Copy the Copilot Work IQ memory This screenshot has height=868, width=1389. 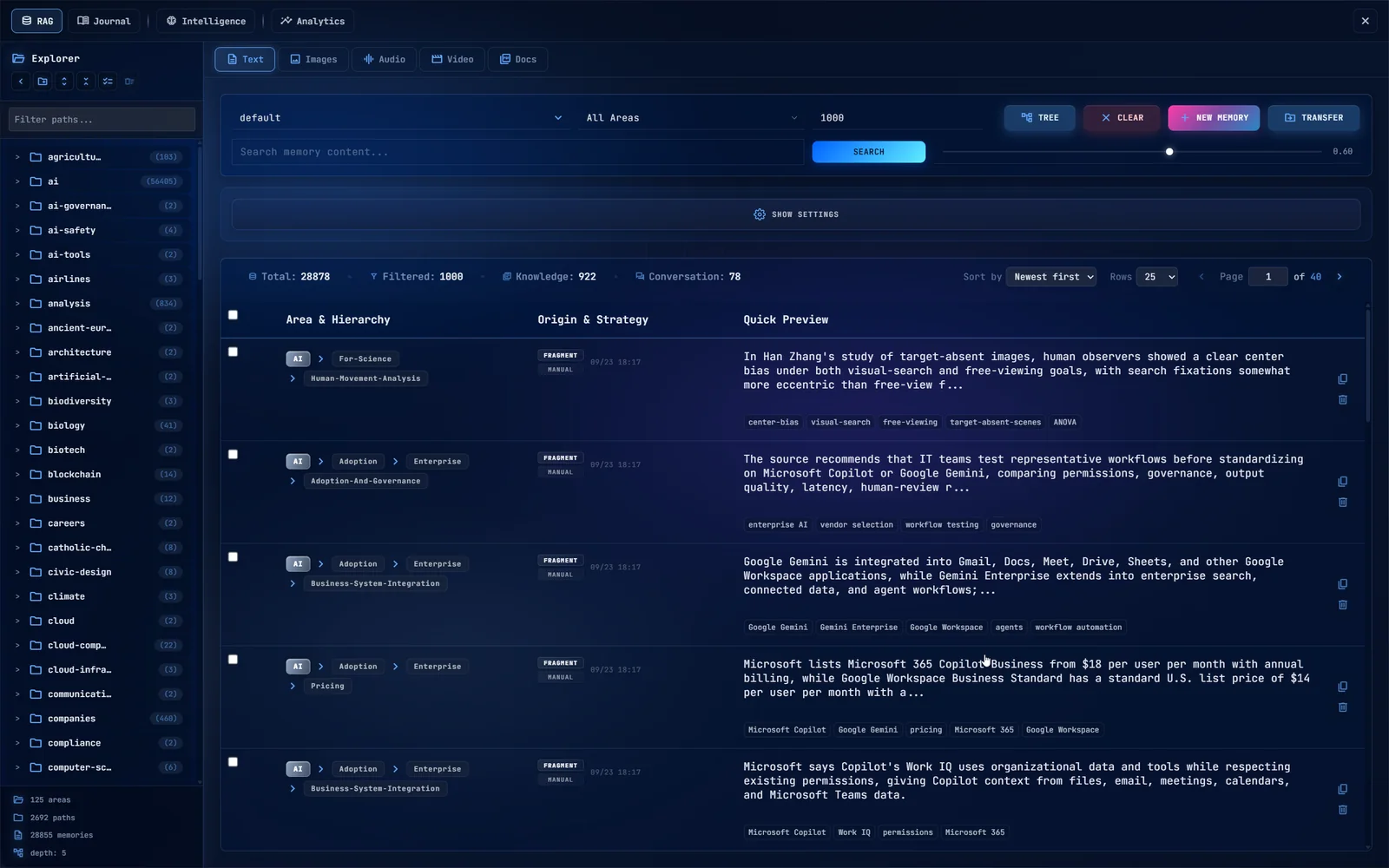click(1343, 789)
